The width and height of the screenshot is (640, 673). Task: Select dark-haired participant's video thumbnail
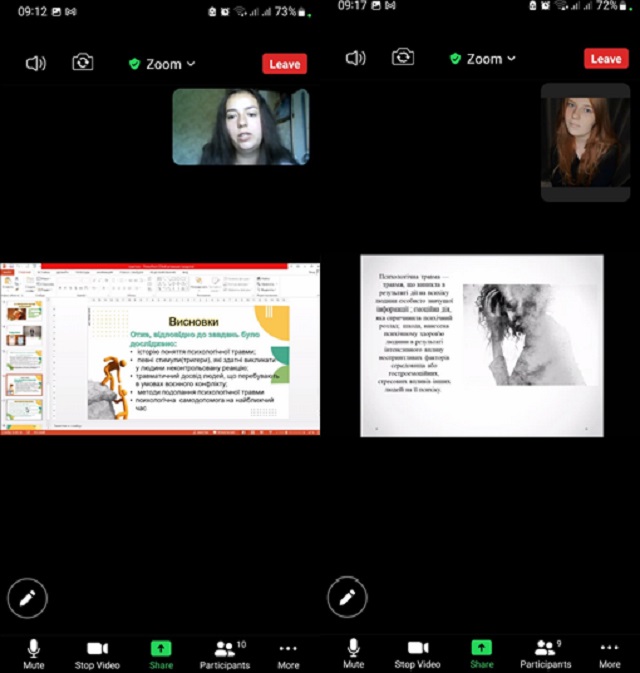point(240,126)
